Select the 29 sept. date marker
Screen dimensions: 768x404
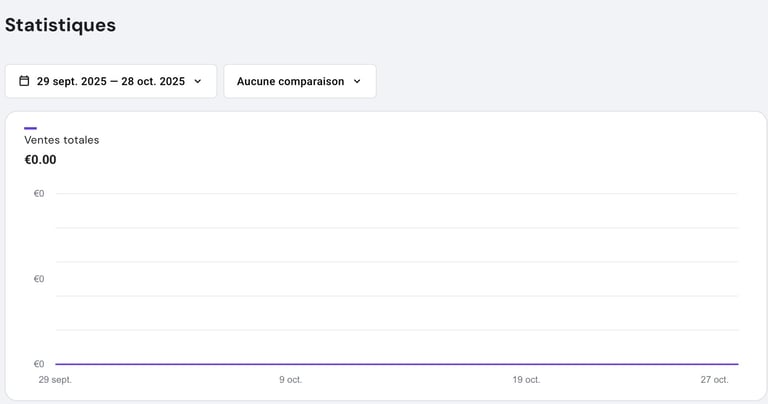55,380
